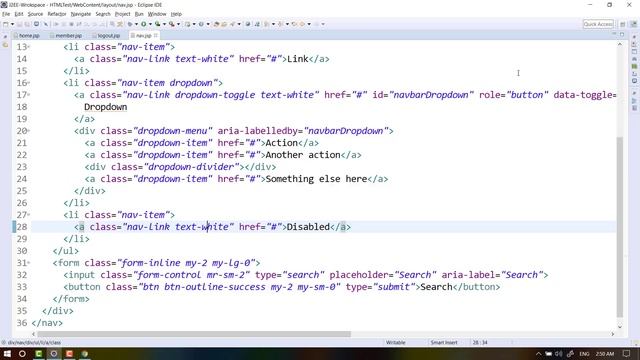Click the cursor position "28 : 34" in status bar
Viewport: 640px width, 360px height.
480,342
